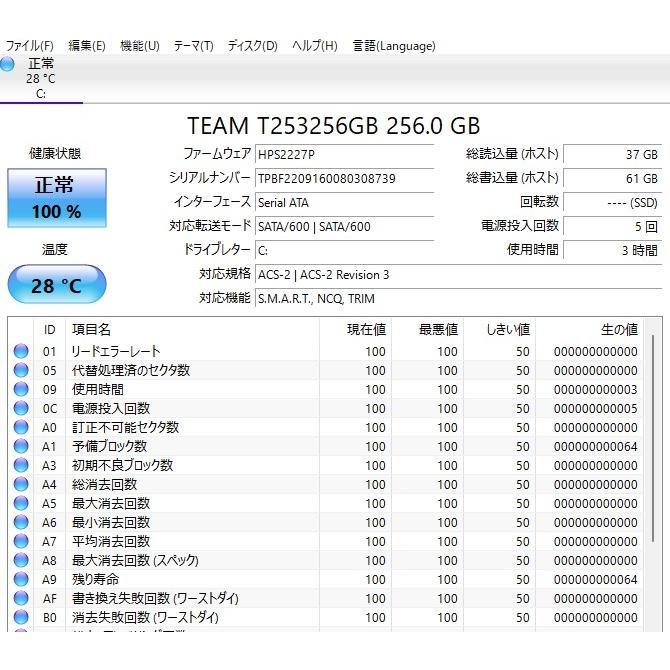Open the 言語(Language) menu
Screen dimensions: 670x670
point(394,45)
